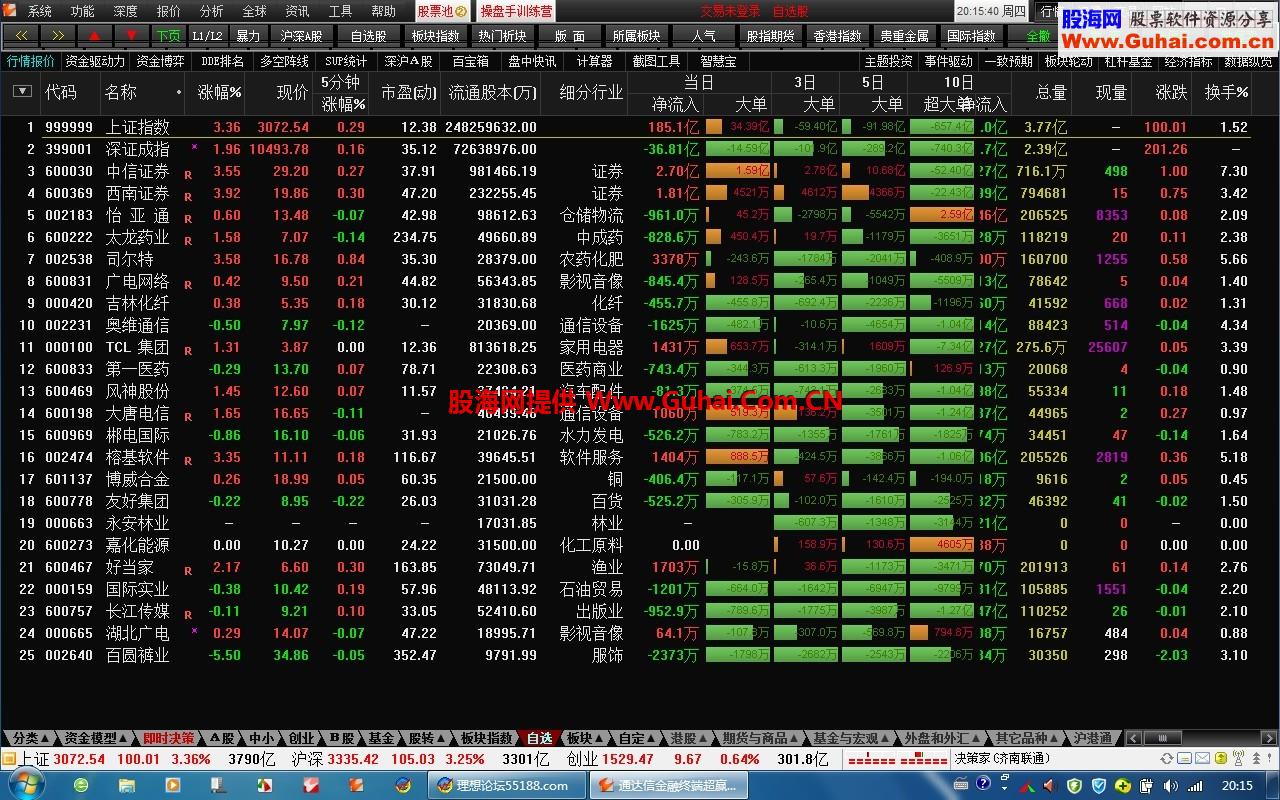Open the 计算器 calculator
The image size is (1280, 800).
(594, 61)
